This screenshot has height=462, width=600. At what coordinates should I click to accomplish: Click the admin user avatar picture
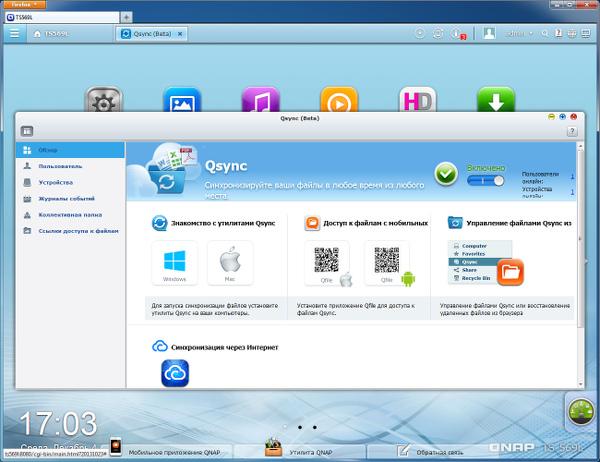click(x=489, y=33)
